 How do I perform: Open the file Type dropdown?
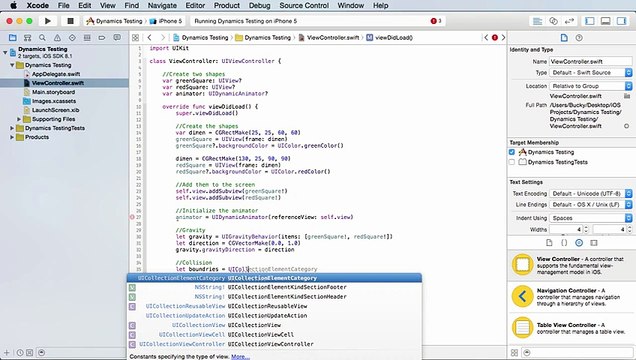tap(591, 73)
